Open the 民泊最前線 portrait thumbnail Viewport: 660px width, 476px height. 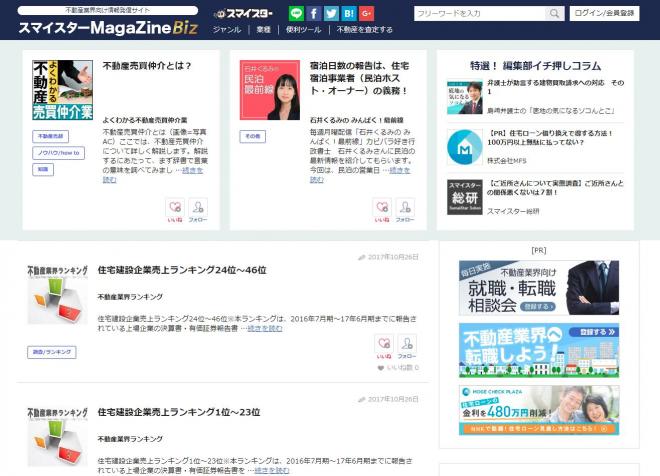click(270, 90)
